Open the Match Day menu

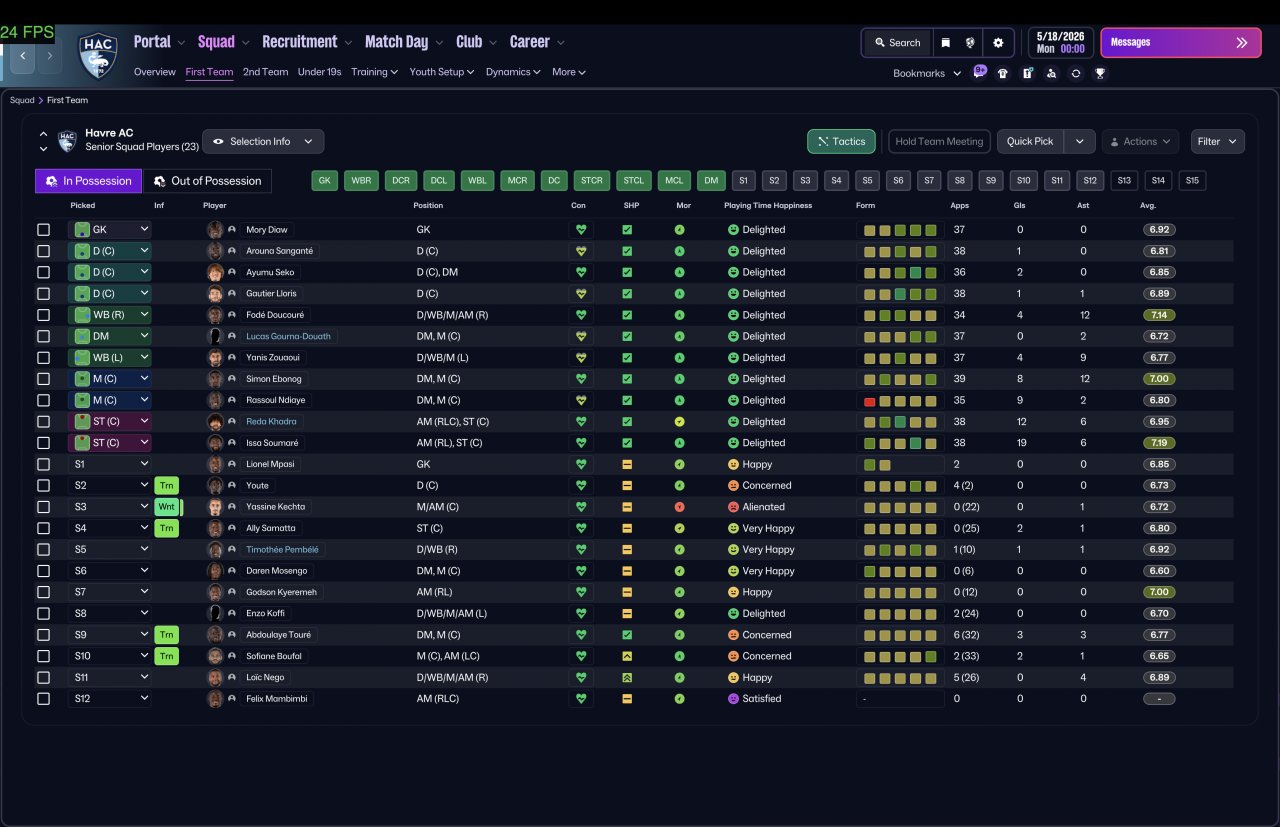tap(404, 42)
